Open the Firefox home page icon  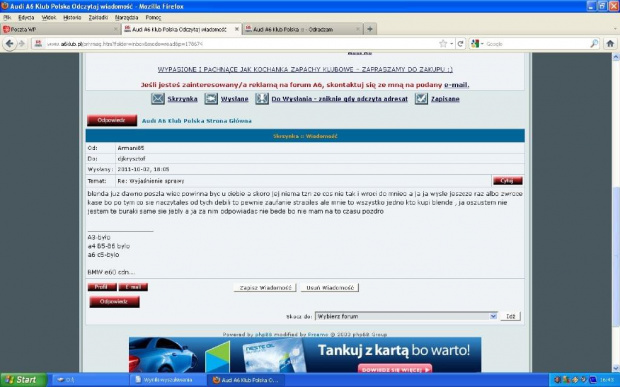(x=610, y=44)
